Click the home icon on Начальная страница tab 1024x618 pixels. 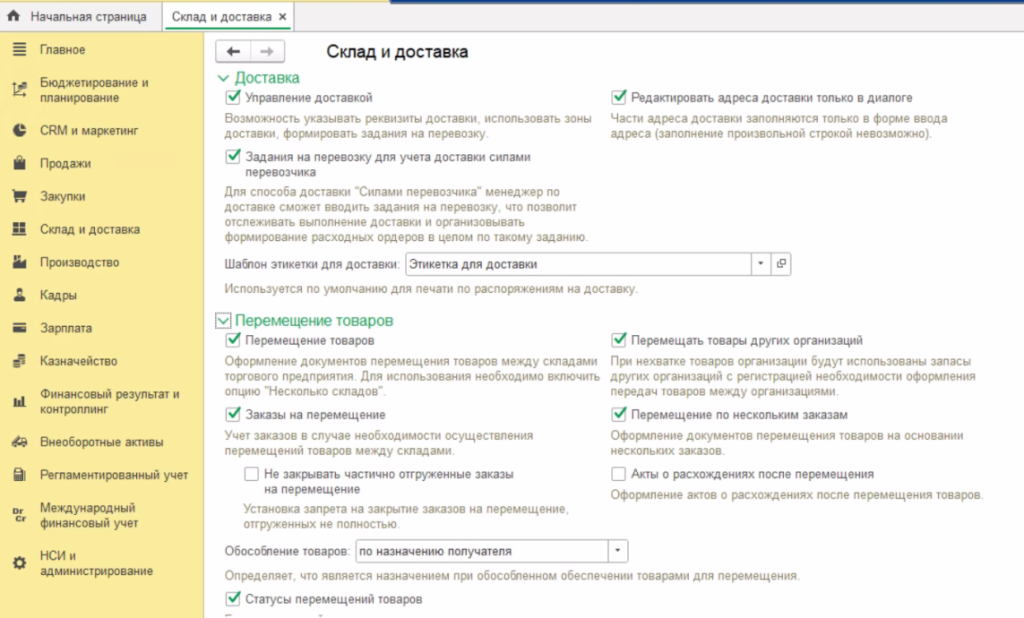pos(14,17)
